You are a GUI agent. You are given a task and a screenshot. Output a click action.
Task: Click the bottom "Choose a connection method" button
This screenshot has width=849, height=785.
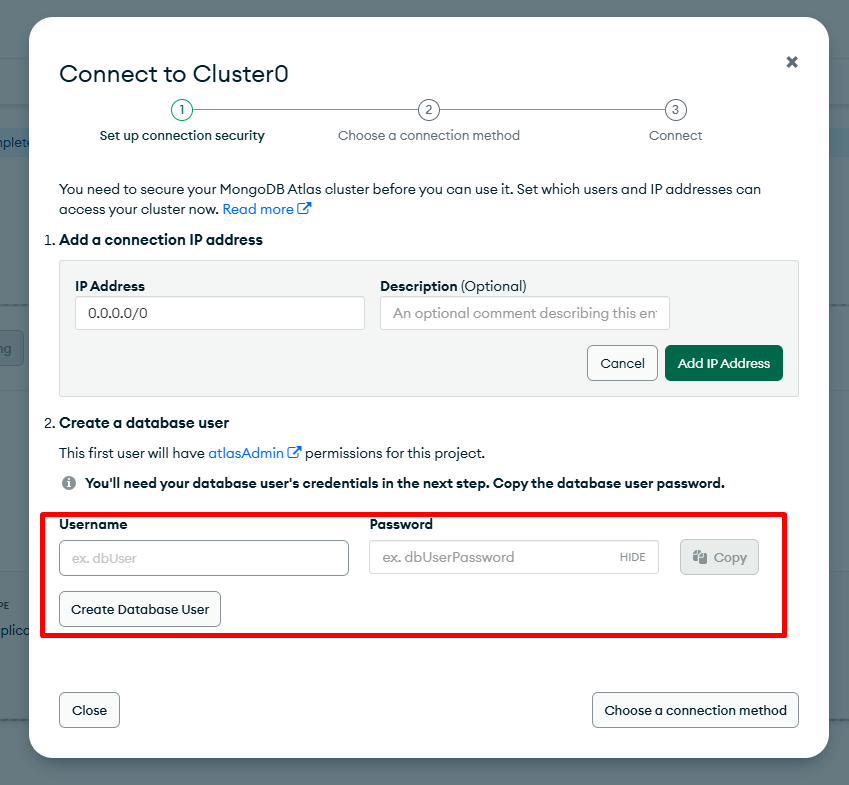pyautogui.click(x=695, y=710)
